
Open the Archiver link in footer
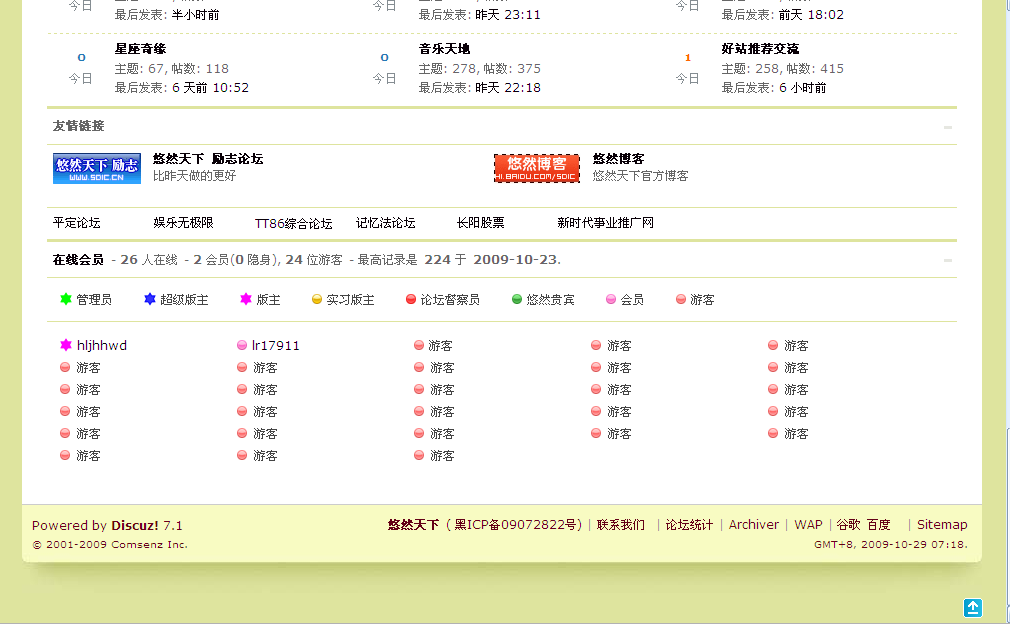[x=753, y=524]
